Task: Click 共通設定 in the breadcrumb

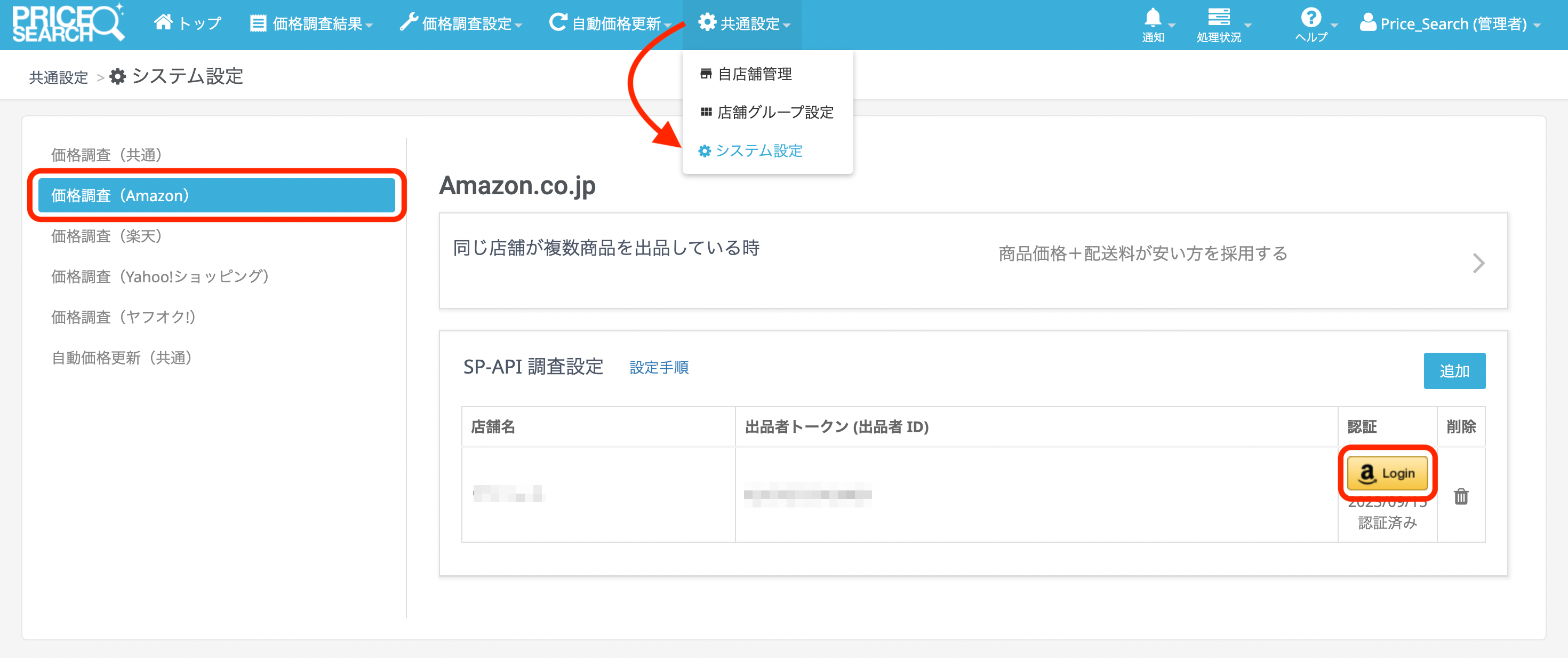Action: point(59,77)
